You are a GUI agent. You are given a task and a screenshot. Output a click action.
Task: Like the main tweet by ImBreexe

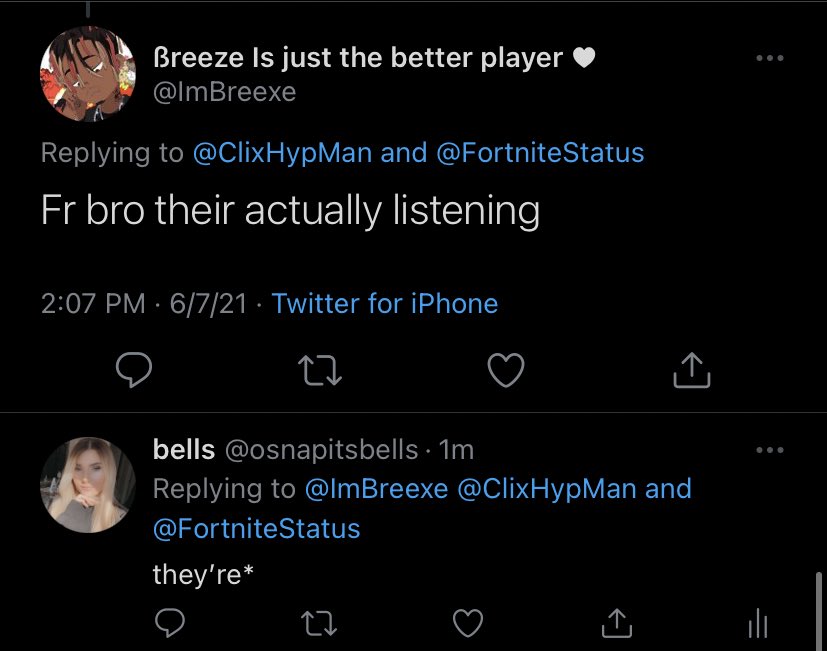[x=505, y=371]
